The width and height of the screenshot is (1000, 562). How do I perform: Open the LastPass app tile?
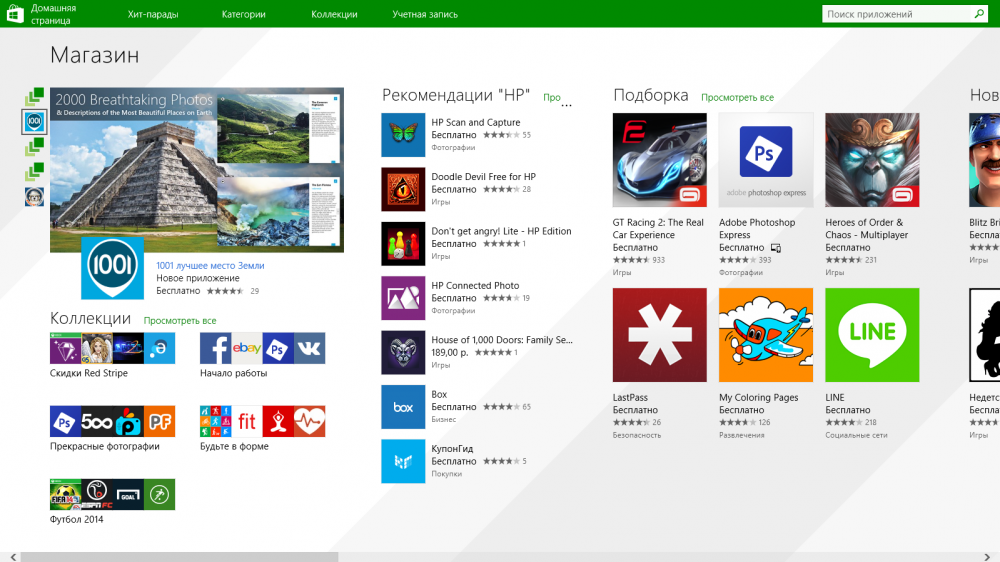659,335
